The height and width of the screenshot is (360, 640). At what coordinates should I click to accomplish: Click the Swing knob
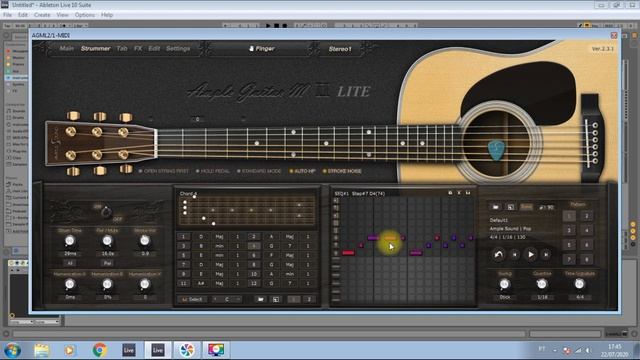tap(504, 284)
